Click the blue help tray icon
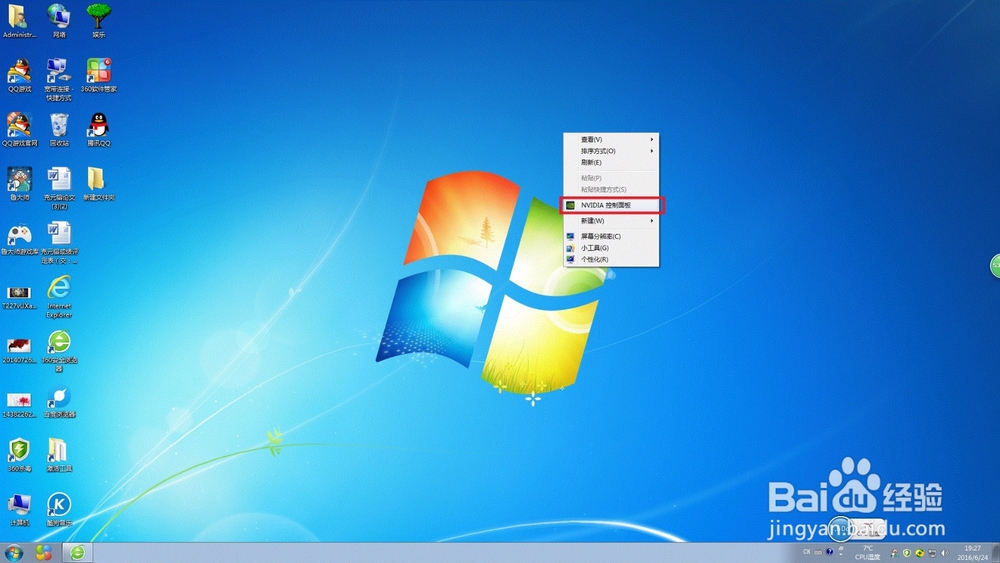 click(829, 552)
